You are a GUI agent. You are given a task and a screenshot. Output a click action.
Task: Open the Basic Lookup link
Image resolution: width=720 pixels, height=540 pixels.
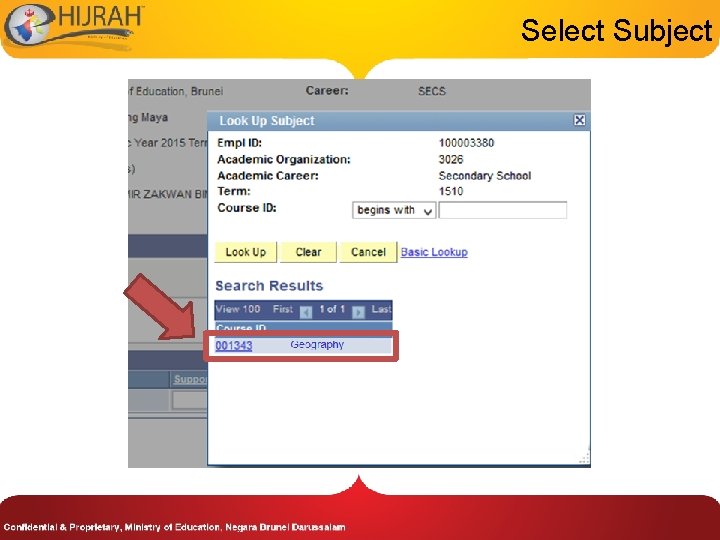(x=434, y=252)
